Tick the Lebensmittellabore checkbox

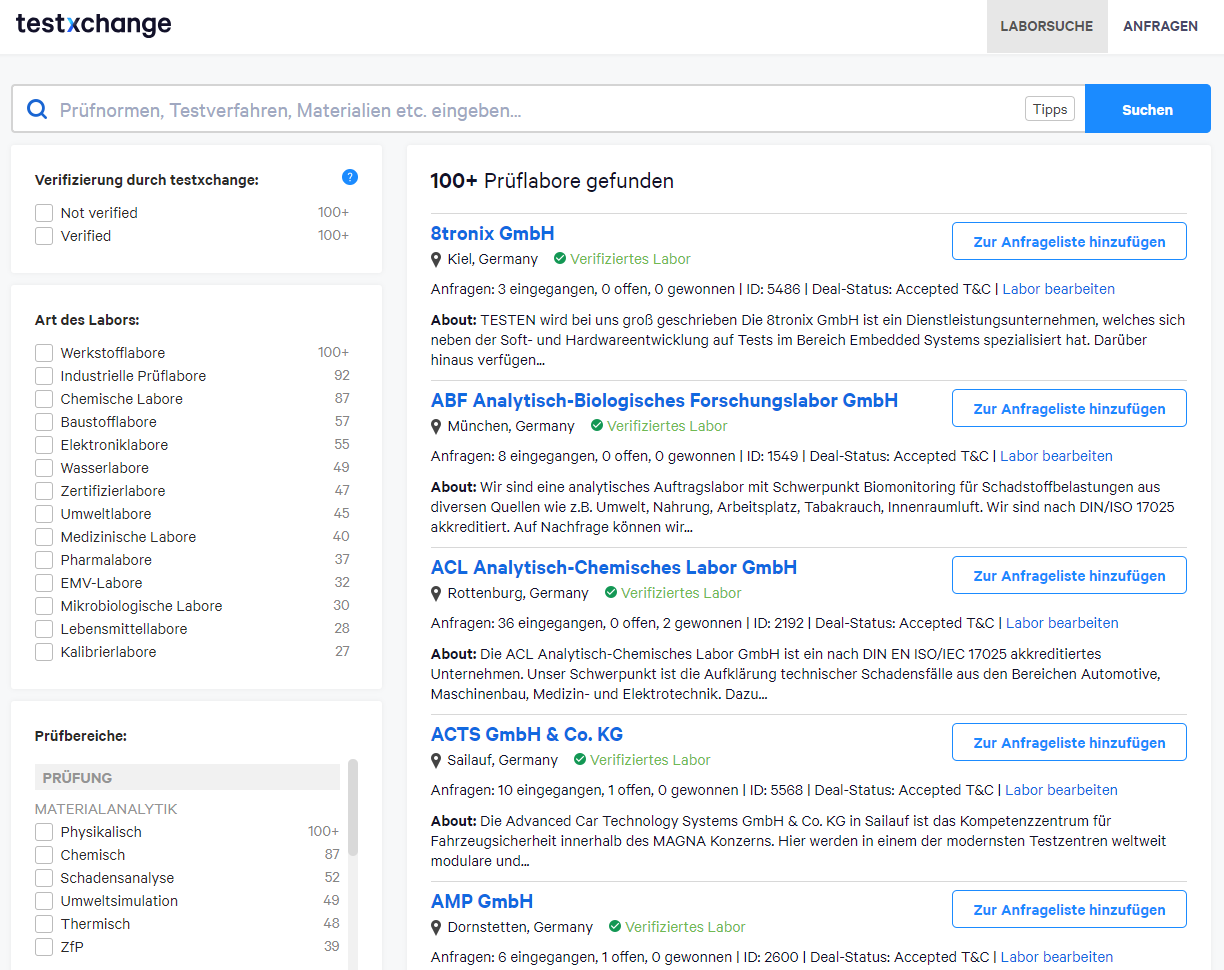(x=44, y=629)
